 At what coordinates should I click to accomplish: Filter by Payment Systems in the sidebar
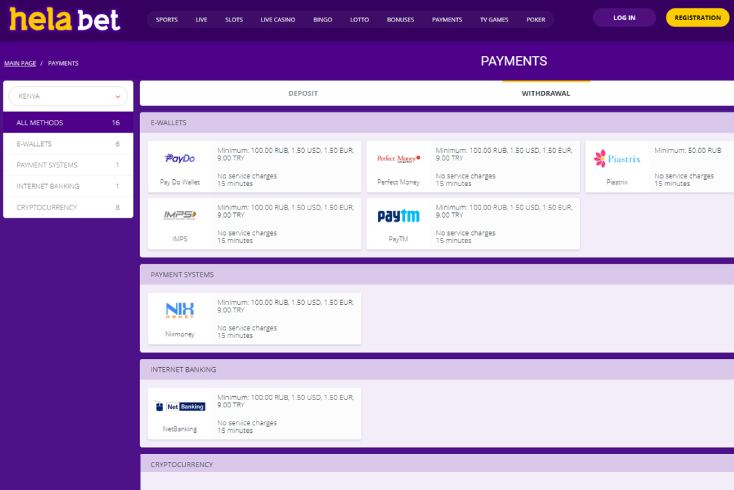pyautogui.click(x=68, y=165)
